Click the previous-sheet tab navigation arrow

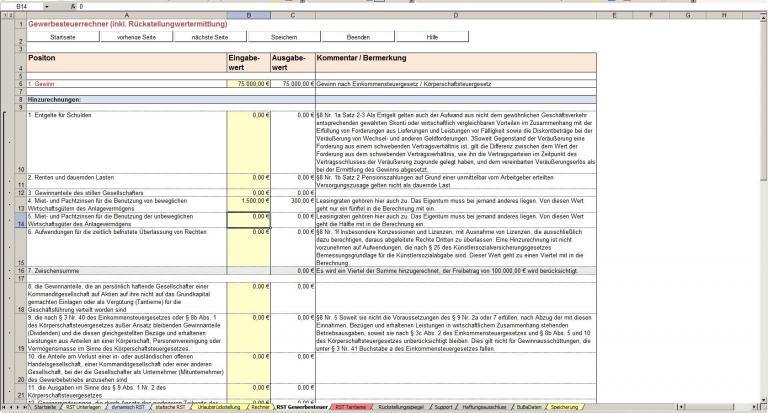pos(11,407)
